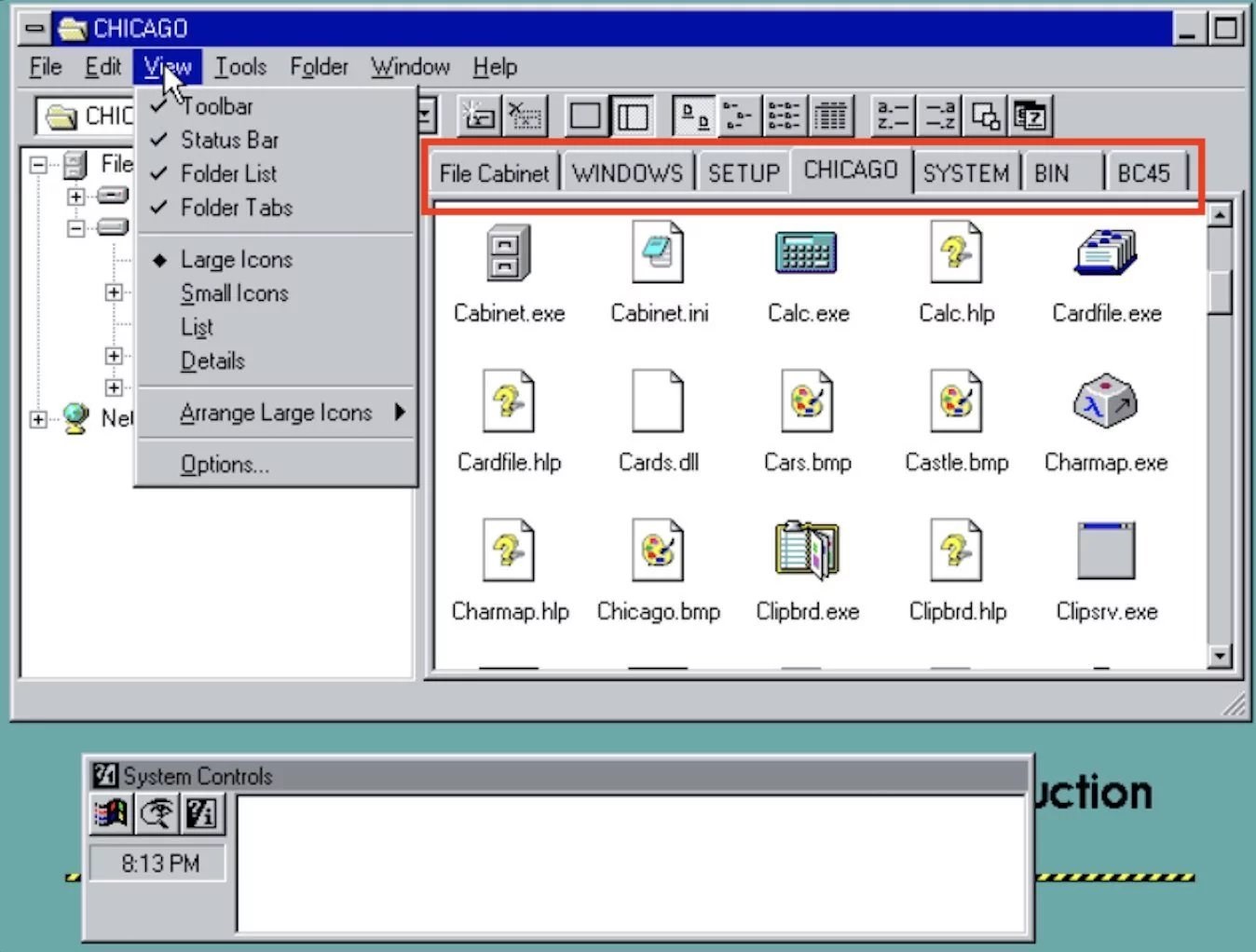1256x952 pixels.
Task: Click the info icon beside the eye in System Controls
Action: click(201, 813)
